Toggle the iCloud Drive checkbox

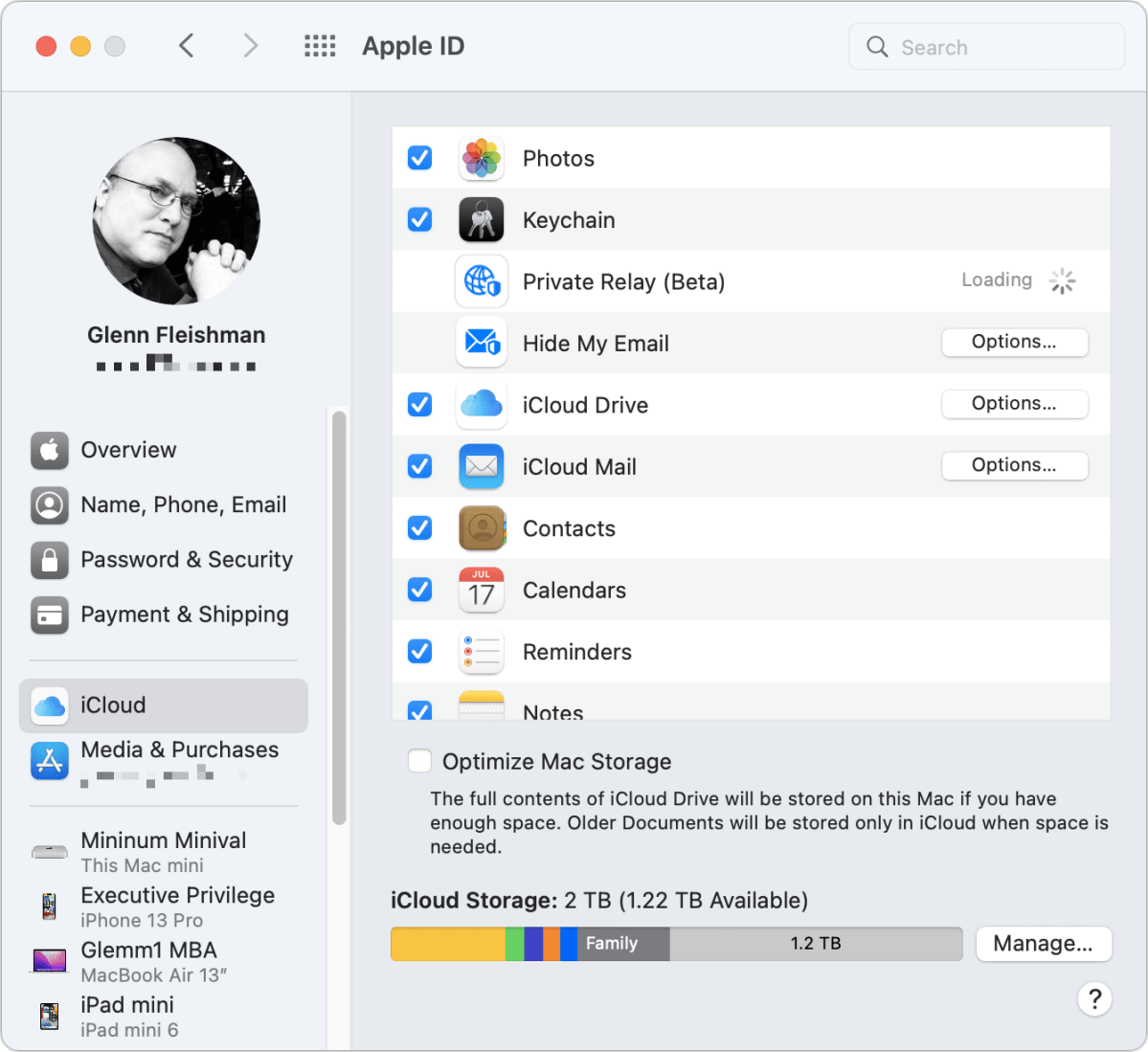419,404
